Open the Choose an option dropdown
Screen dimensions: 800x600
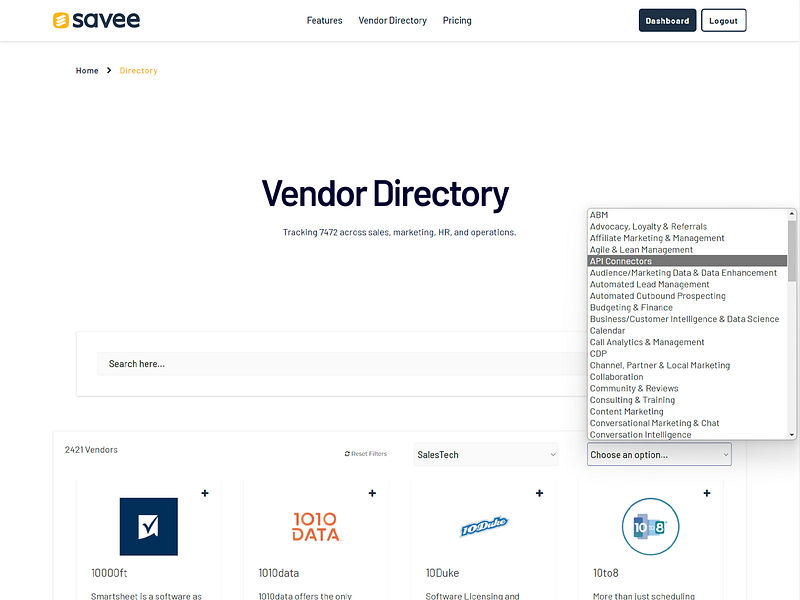point(659,455)
